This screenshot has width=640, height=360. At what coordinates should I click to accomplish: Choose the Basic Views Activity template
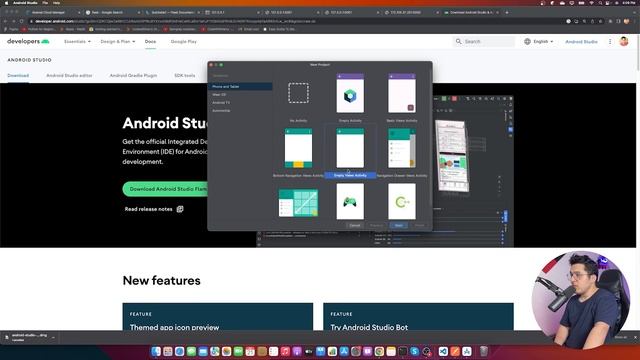[402, 93]
